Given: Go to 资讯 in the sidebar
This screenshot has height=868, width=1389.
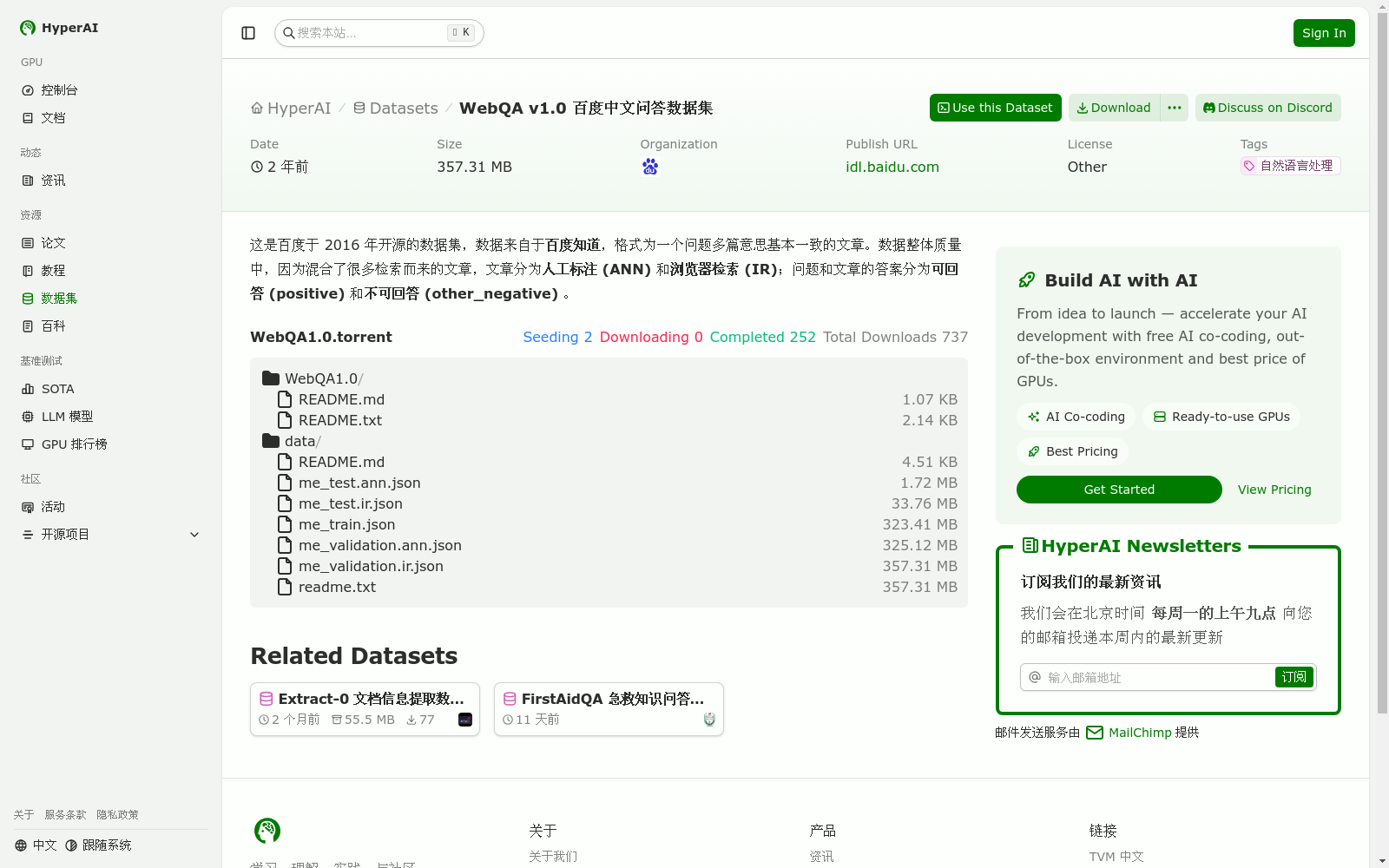Looking at the screenshot, I should 111,181.
